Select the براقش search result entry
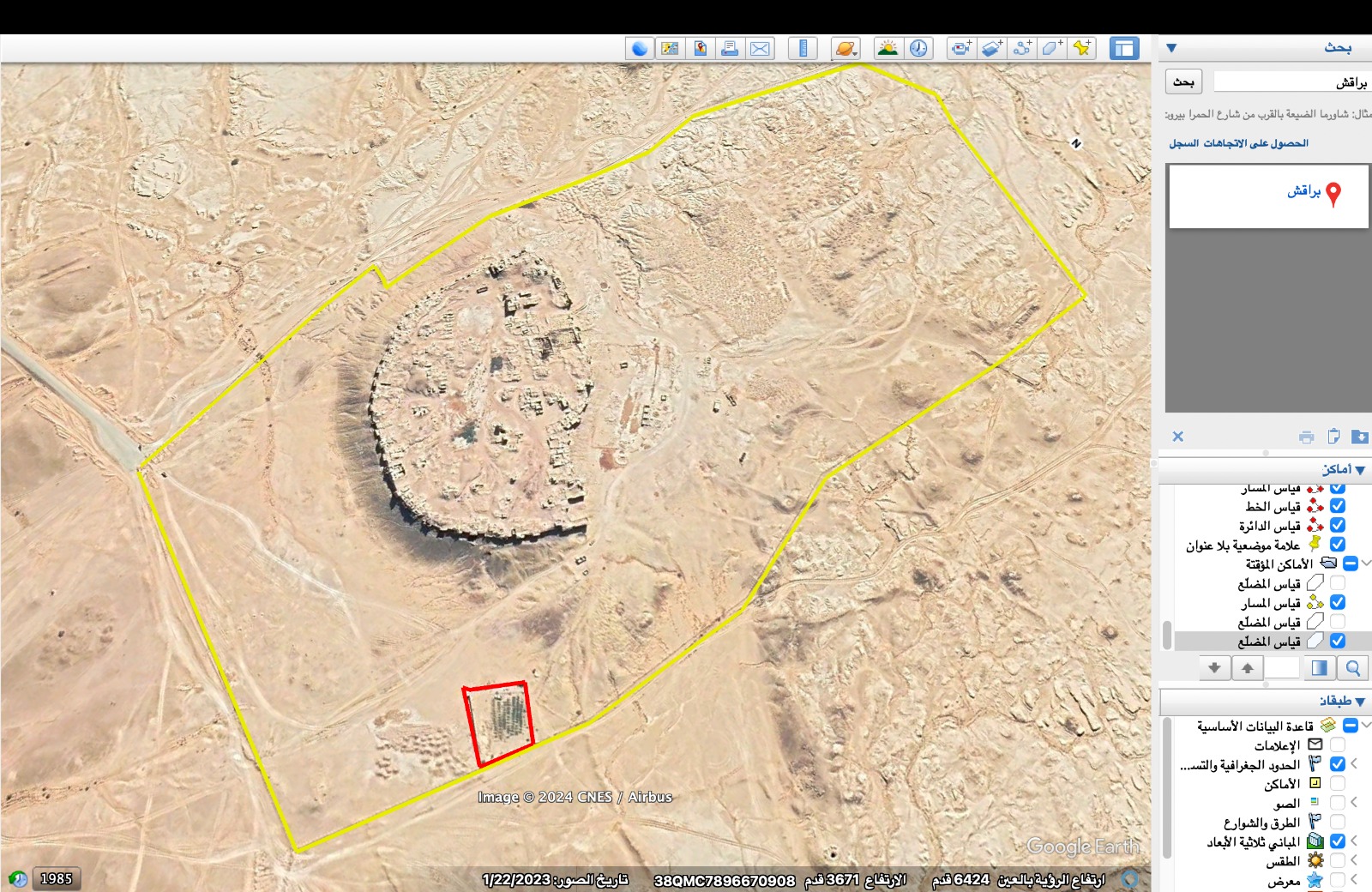The image size is (1372, 892). (x=1303, y=191)
